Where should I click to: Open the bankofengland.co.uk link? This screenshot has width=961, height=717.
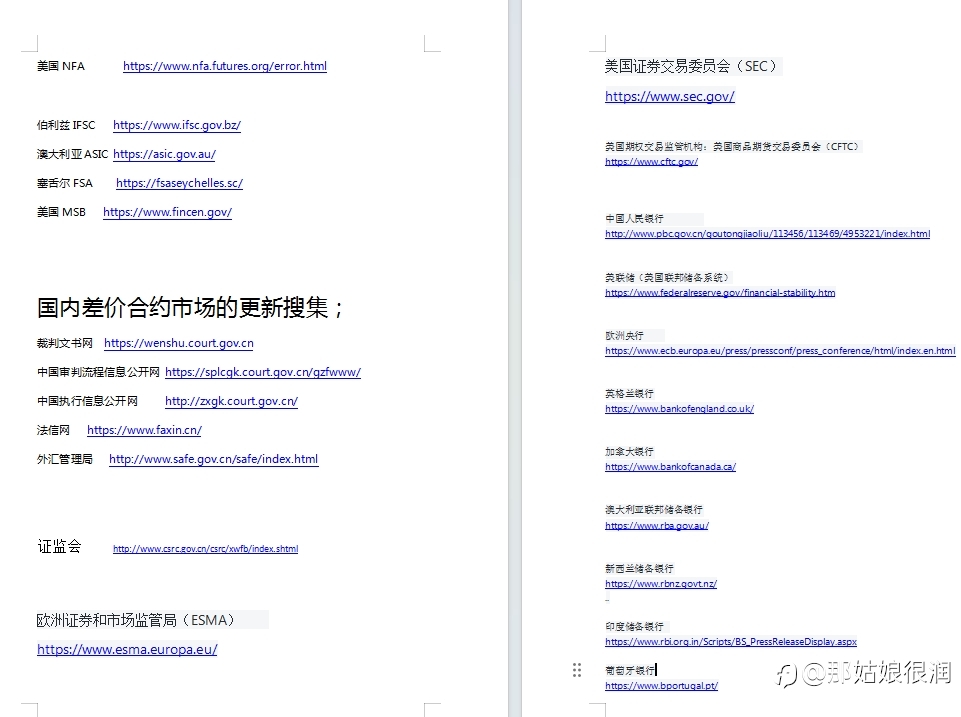[x=680, y=409]
